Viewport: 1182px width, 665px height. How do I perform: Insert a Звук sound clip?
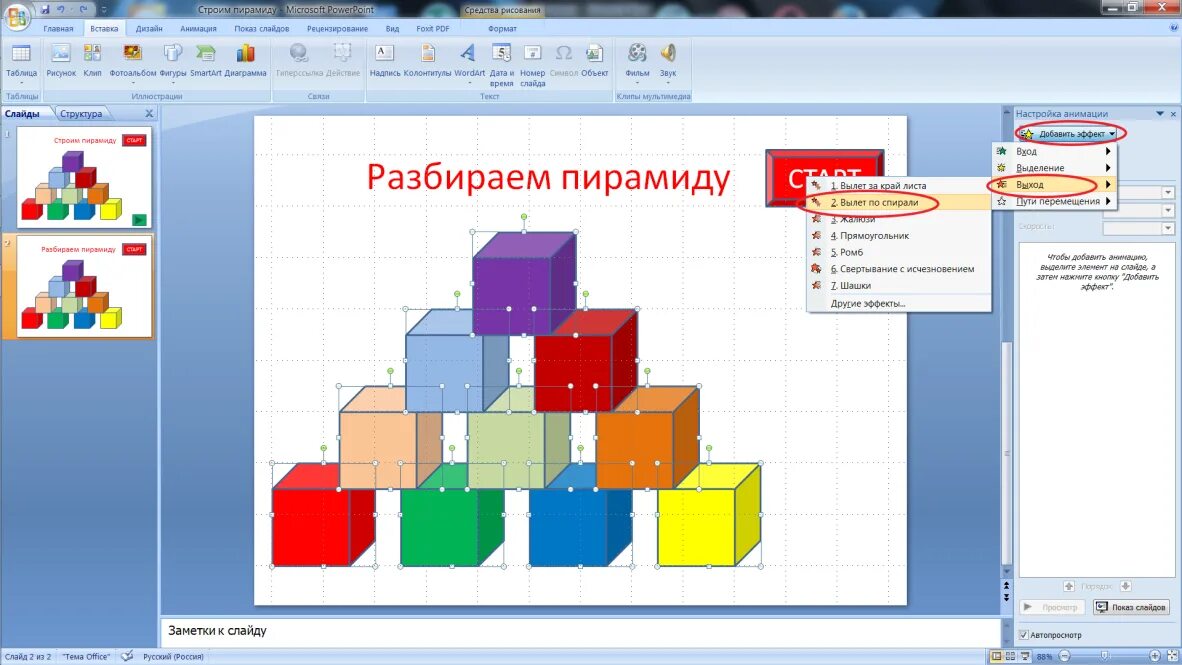668,61
